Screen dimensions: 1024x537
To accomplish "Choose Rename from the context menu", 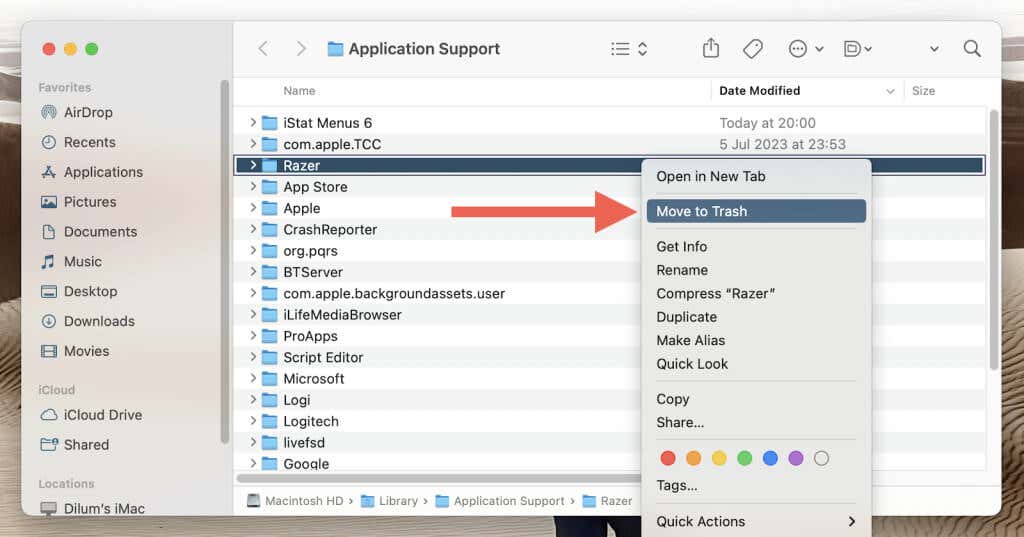I will 756,270.
